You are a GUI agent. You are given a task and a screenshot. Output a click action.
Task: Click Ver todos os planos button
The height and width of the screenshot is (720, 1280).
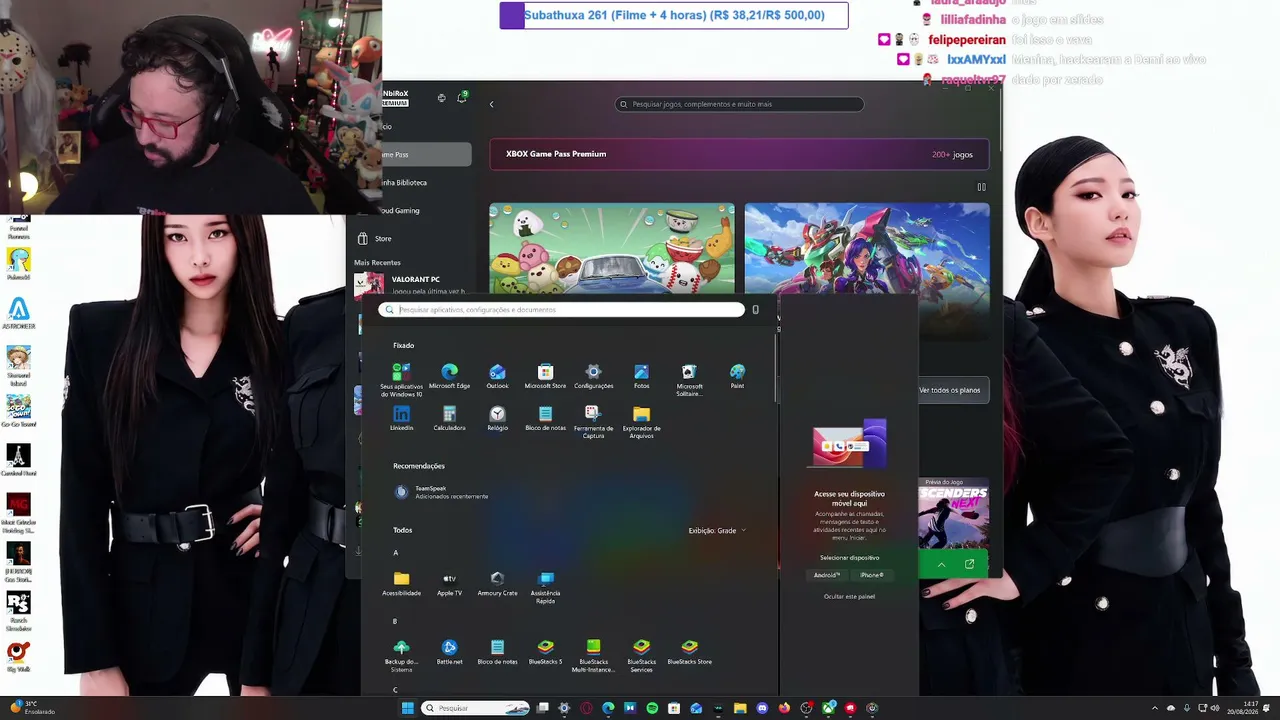click(x=949, y=390)
